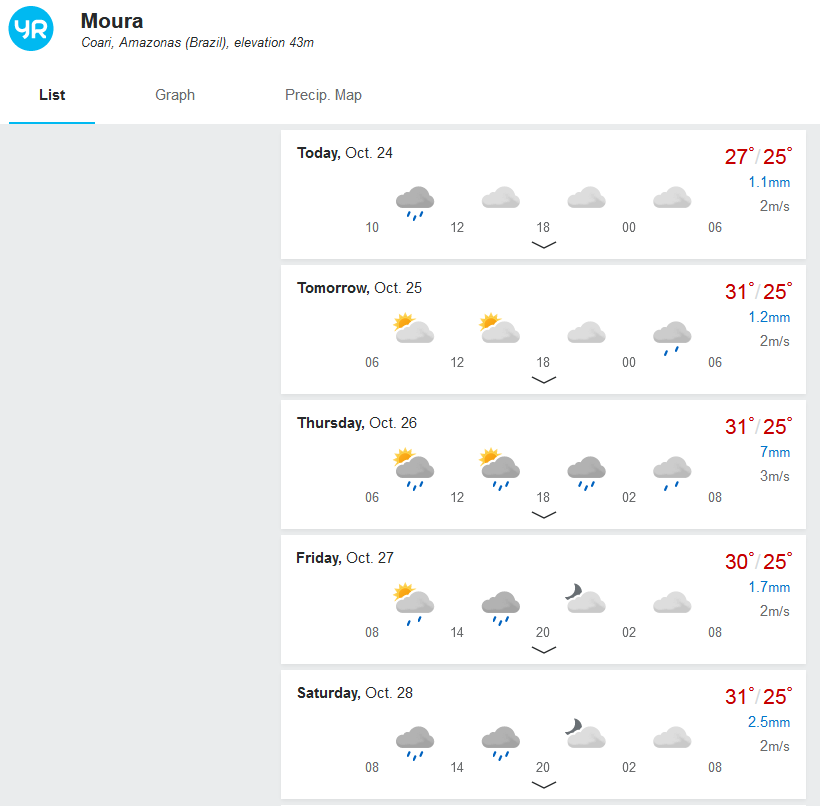The width and height of the screenshot is (820, 806).
Task: Select the Tomorrow, Oct. 25 heading
Action: pos(359,288)
